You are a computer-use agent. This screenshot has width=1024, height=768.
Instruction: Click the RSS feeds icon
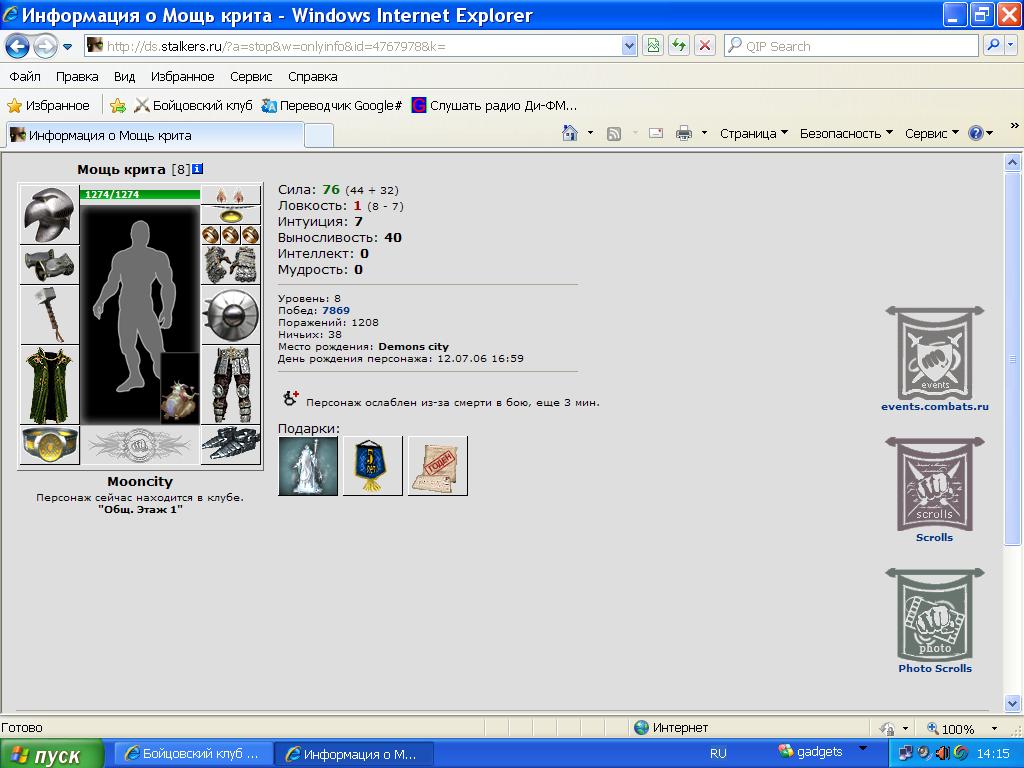point(614,133)
